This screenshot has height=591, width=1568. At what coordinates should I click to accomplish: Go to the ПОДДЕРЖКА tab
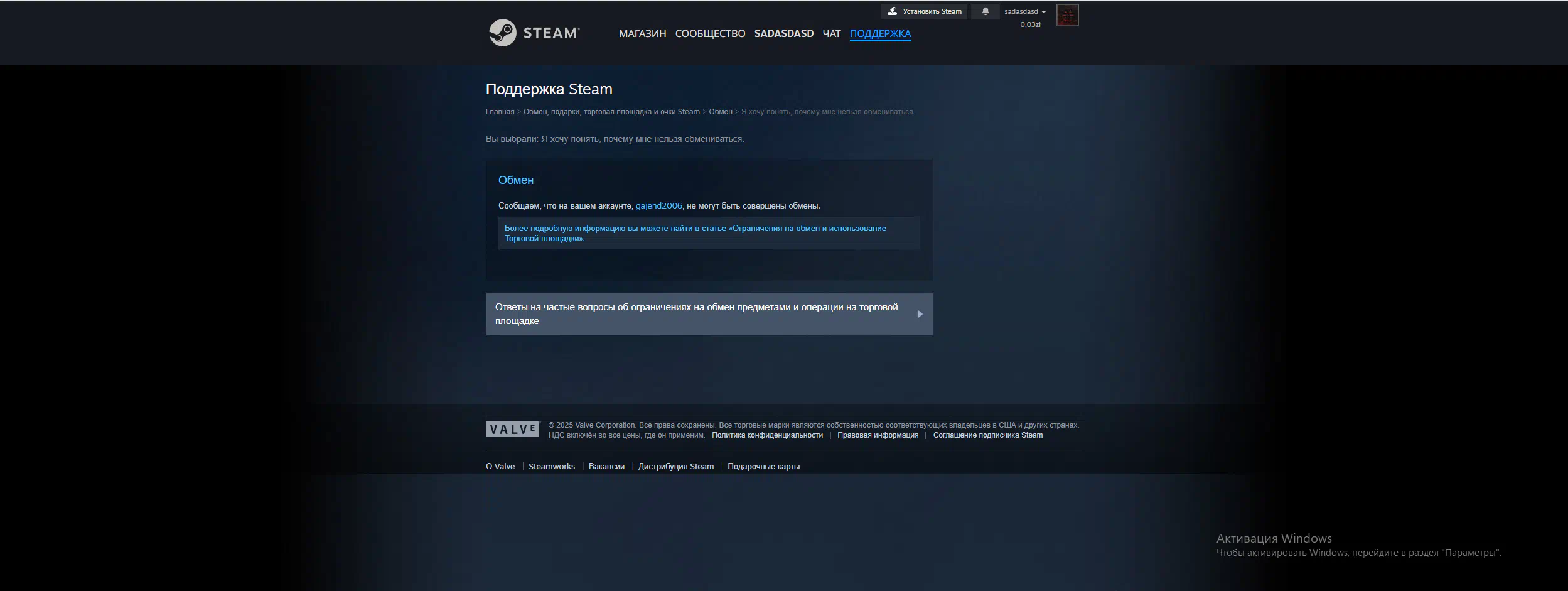[x=880, y=33]
